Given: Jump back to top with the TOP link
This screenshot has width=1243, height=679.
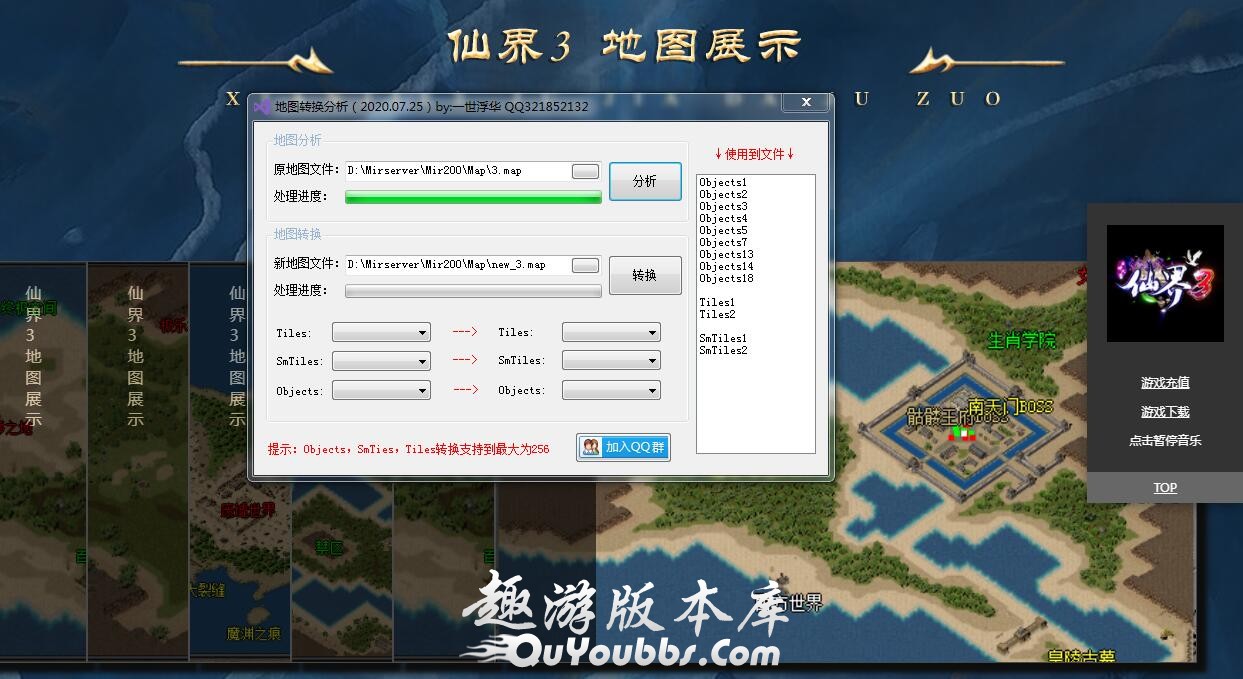Looking at the screenshot, I should pos(1165,487).
